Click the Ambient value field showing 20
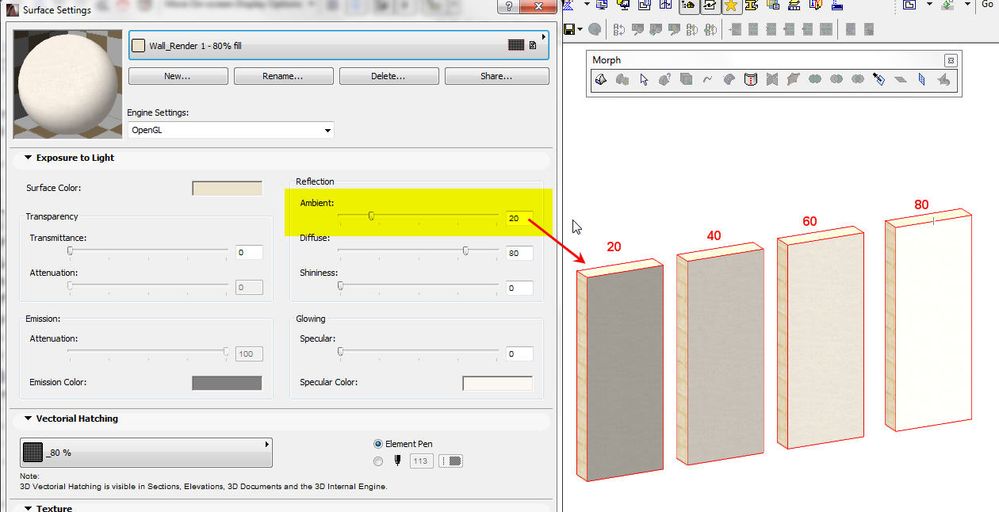Viewport: 999px width, 512px height. point(519,218)
